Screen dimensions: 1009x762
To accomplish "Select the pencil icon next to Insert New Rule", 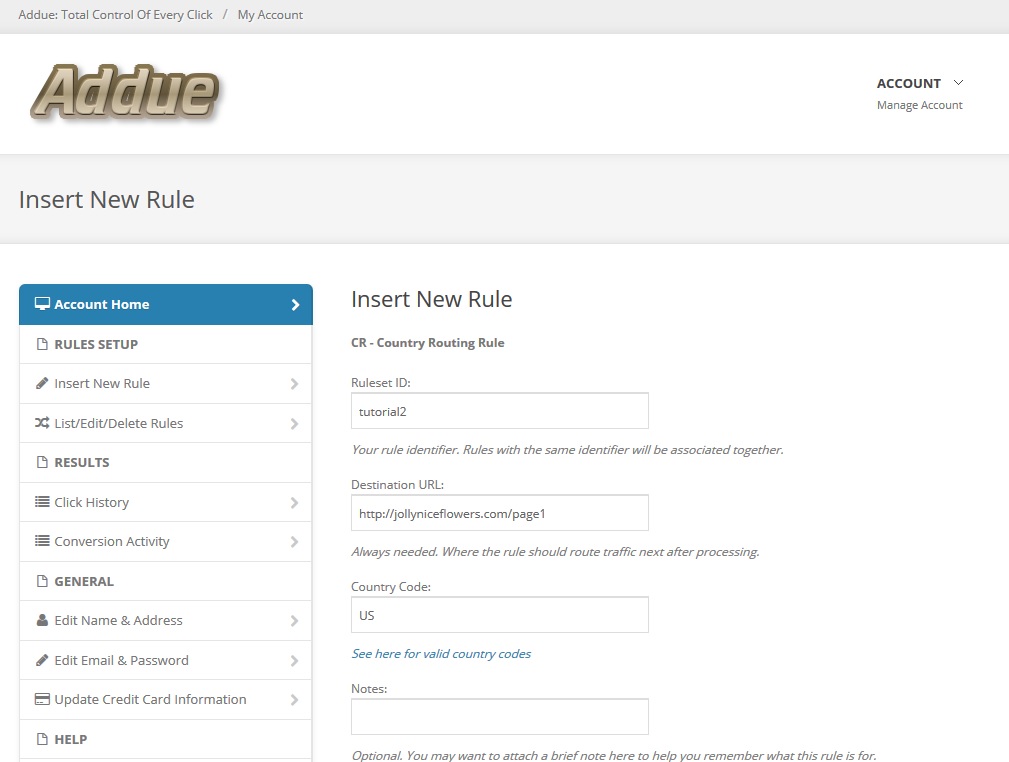I will coord(40,383).
